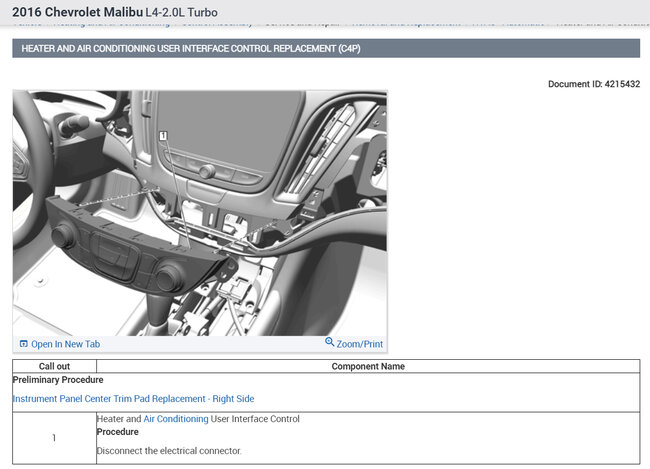Select the callout 1 table cell
The height and width of the screenshot is (469, 650).
click(x=54, y=438)
